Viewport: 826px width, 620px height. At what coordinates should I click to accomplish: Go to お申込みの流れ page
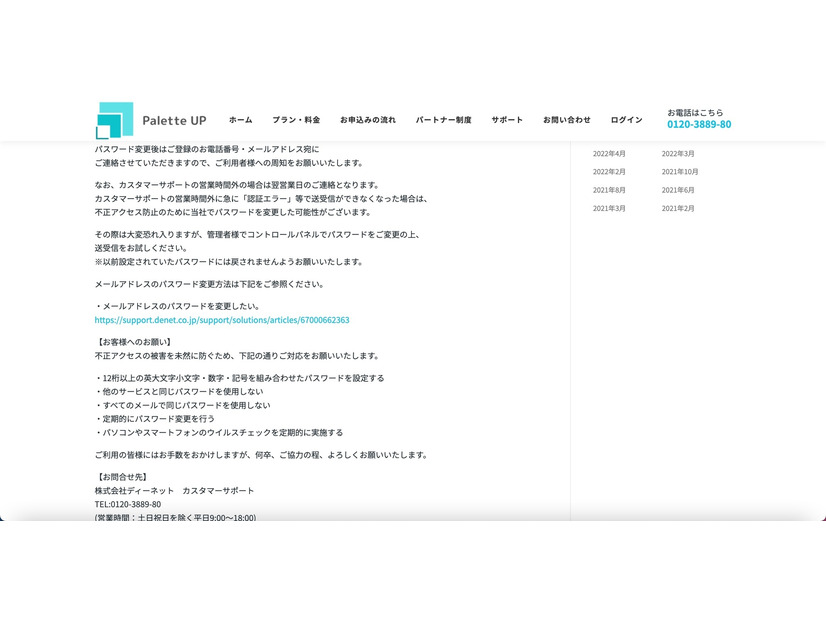[368, 120]
